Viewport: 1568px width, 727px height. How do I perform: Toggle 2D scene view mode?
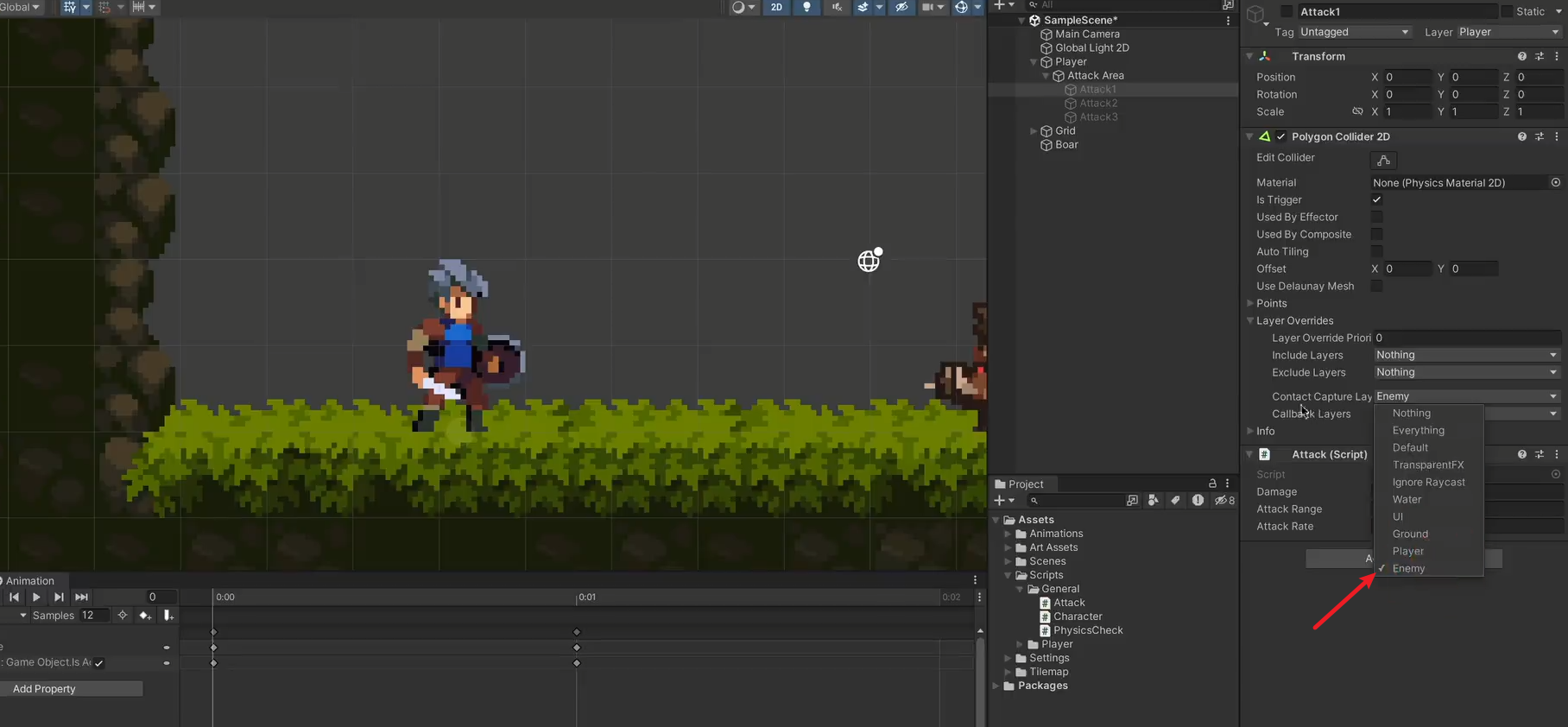[776, 7]
